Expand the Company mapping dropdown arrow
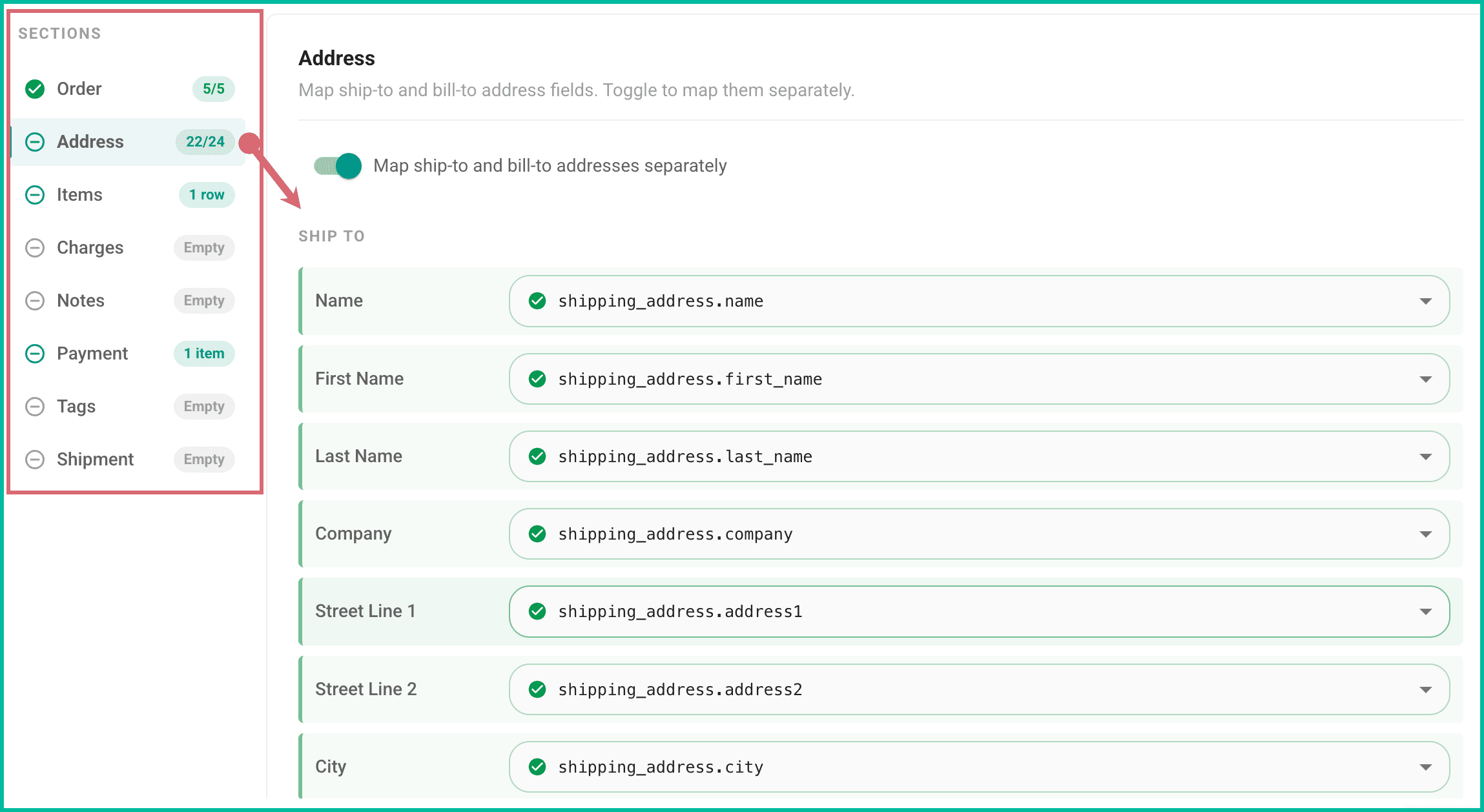The width and height of the screenshot is (1484, 812). coord(1426,534)
